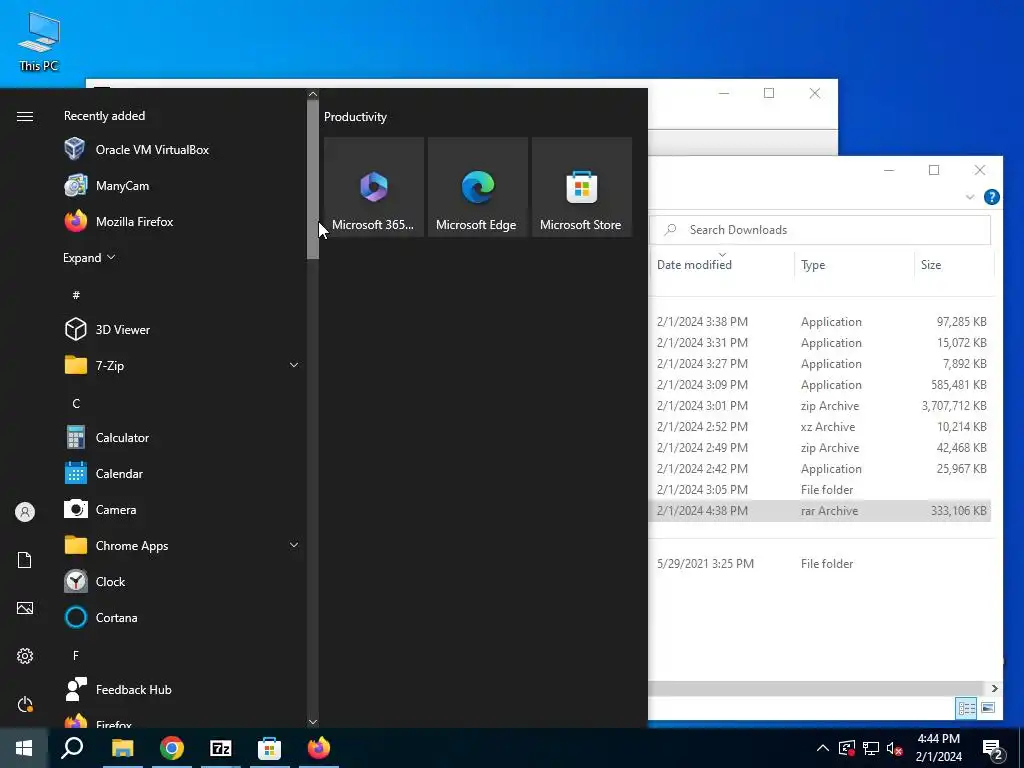This screenshot has height=768, width=1024.
Task: Select the 3,707,712 KB zip Archive row
Action: (x=820, y=406)
